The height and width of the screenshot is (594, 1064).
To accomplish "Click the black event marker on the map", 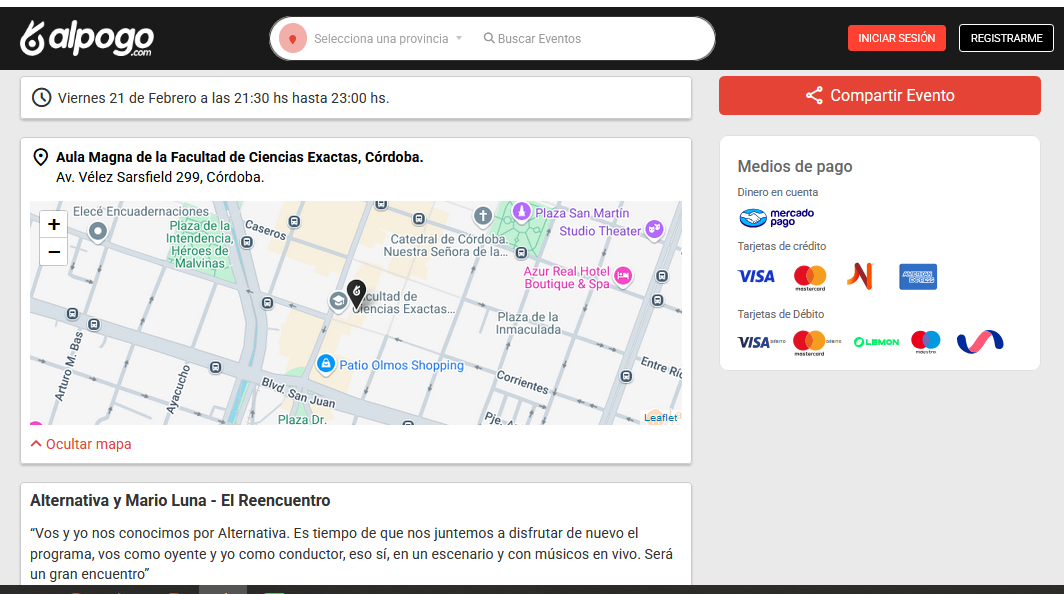I will click(356, 293).
